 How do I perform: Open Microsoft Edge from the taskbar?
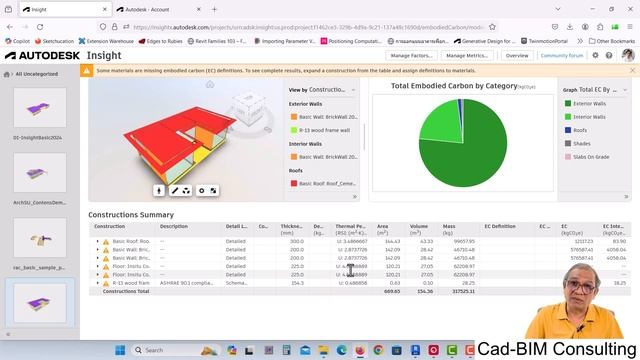click(x=342, y=350)
